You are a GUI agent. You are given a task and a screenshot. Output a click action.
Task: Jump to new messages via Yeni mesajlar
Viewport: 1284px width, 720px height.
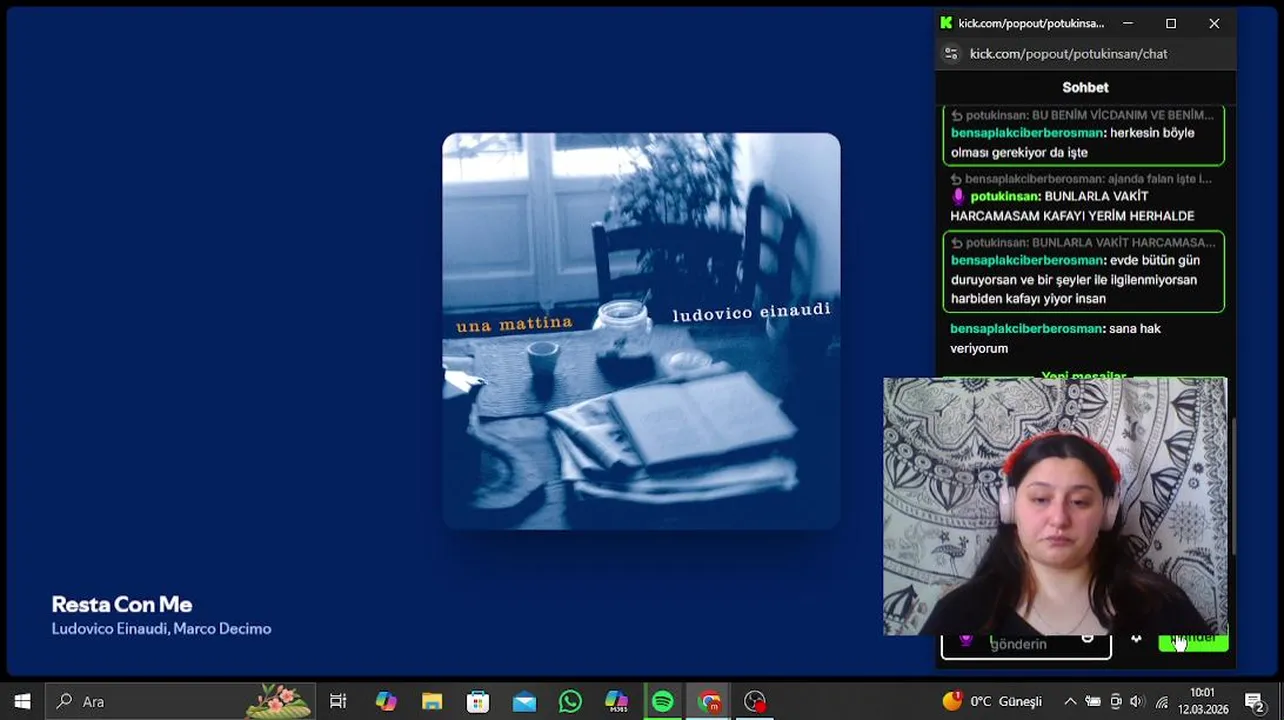click(x=1084, y=377)
